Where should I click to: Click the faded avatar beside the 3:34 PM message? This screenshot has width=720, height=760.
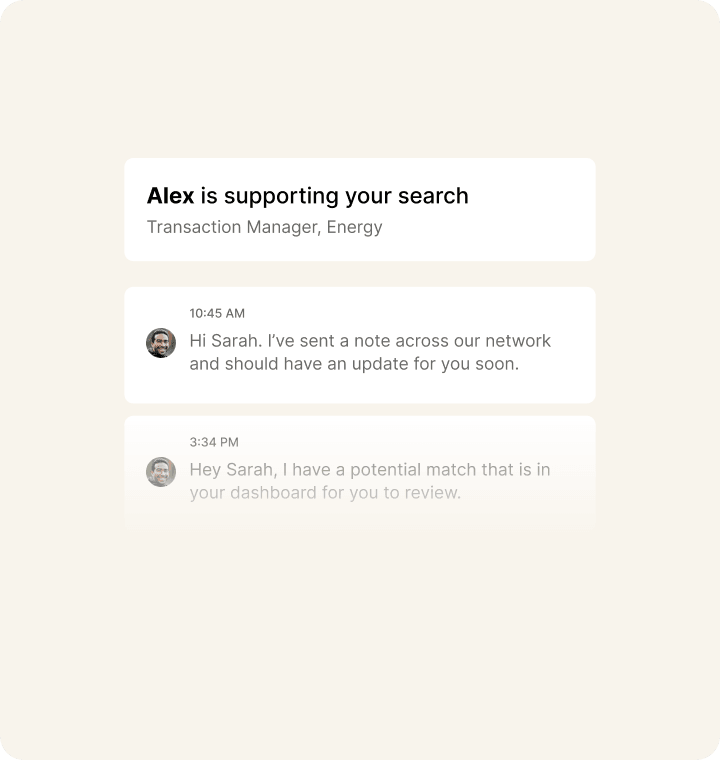click(161, 472)
